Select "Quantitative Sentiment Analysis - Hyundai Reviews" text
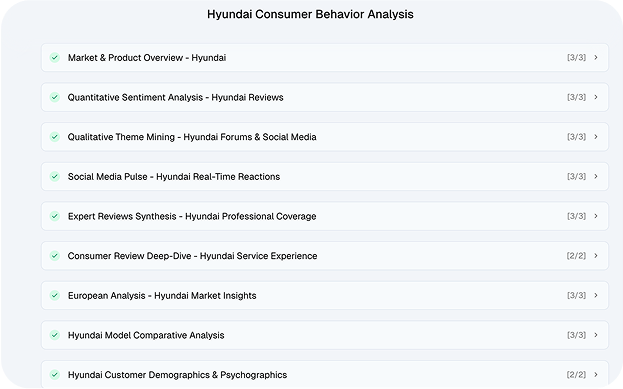623x389 pixels. coord(176,97)
